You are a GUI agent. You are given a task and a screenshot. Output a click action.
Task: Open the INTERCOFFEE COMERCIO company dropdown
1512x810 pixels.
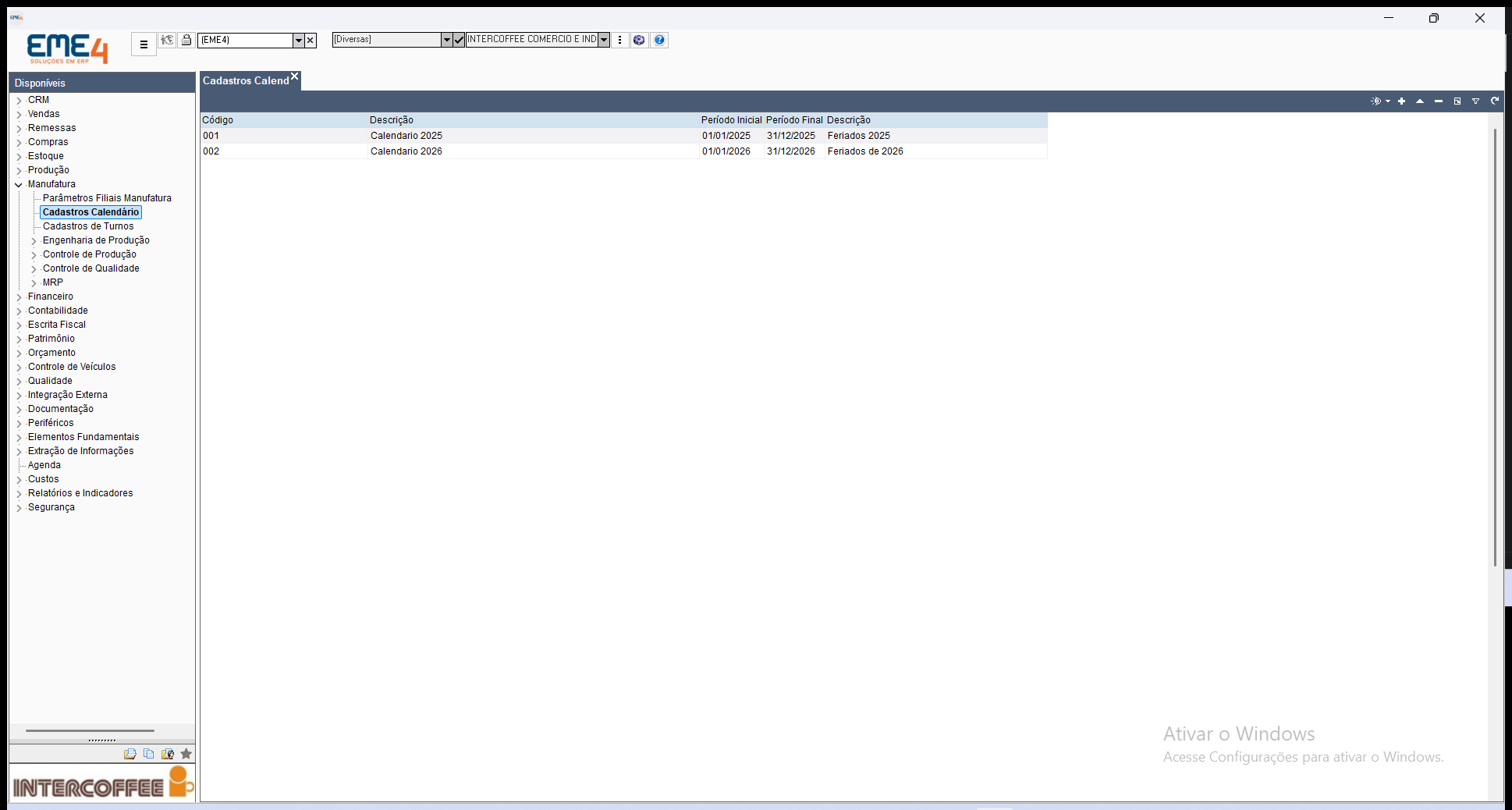point(604,40)
